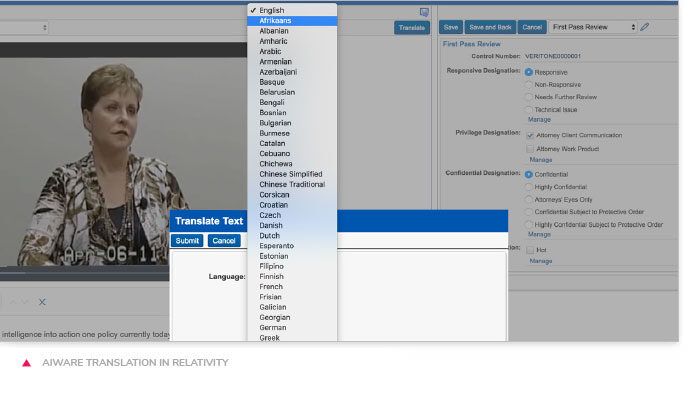Viewport: 700px width, 394px height.
Task: Click the blue X icon below the video
Action: 42,302
